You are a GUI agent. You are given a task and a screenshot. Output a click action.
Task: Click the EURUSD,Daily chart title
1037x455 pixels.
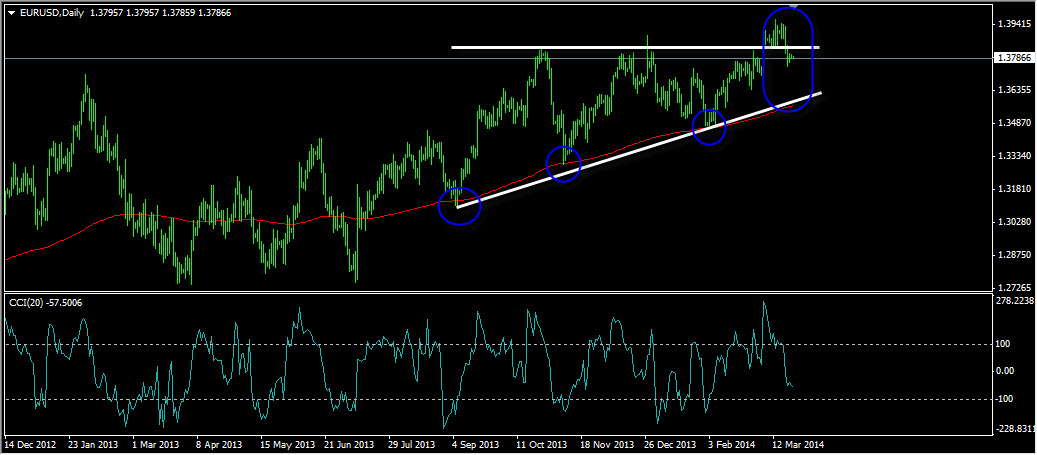click(51, 12)
